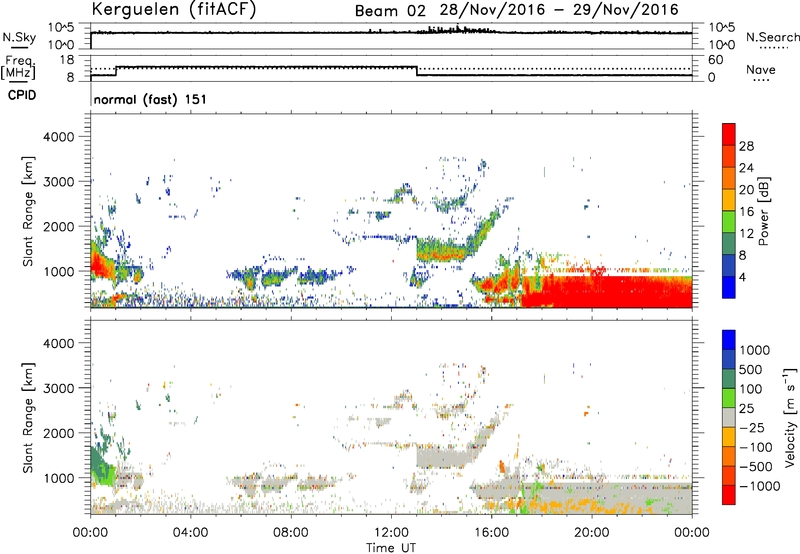Click the "Time UT" axis label
The width and height of the screenshot is (800, 554).
click(x=391, y=548)
